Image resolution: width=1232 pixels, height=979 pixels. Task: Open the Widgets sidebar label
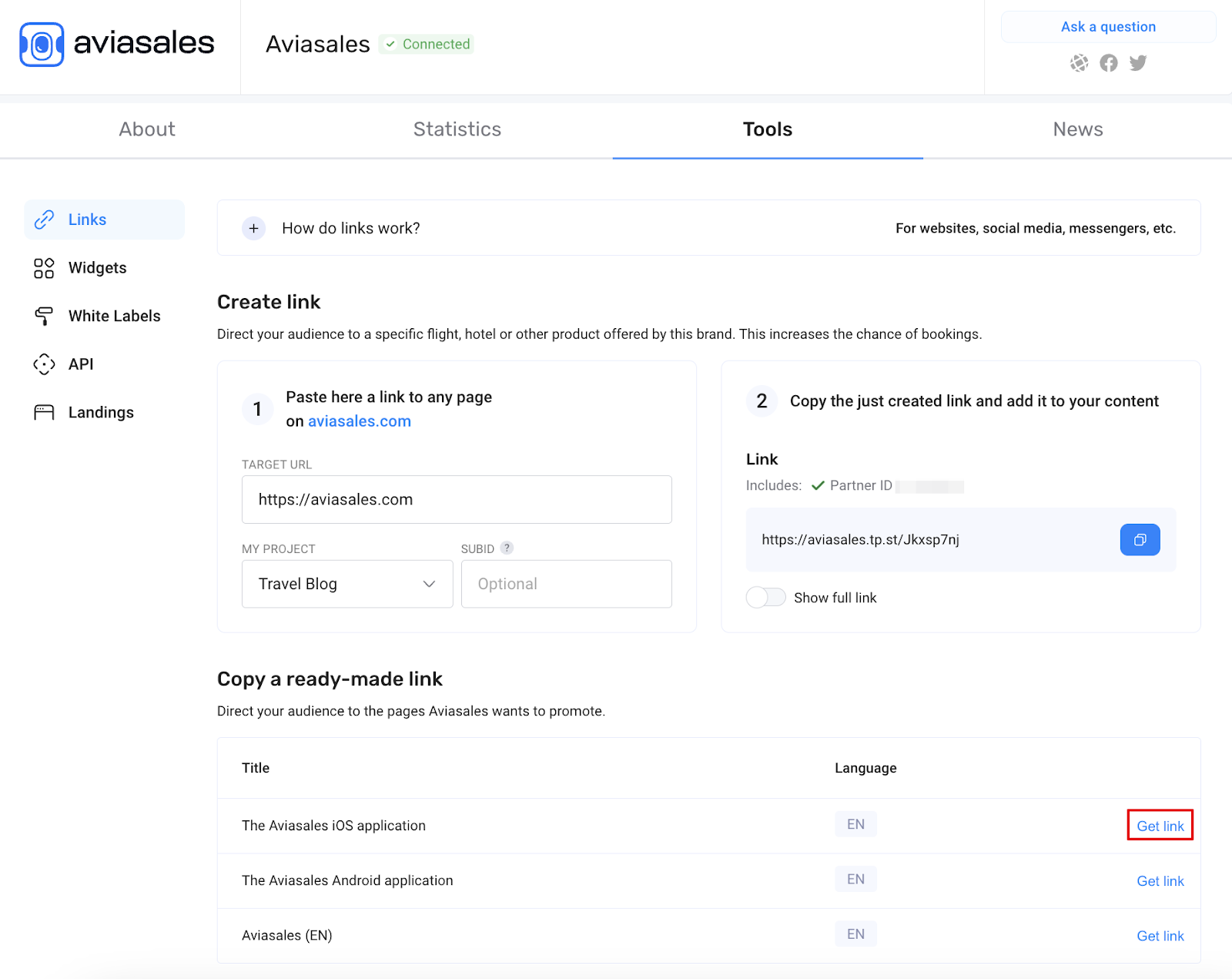tap(98, 268)
